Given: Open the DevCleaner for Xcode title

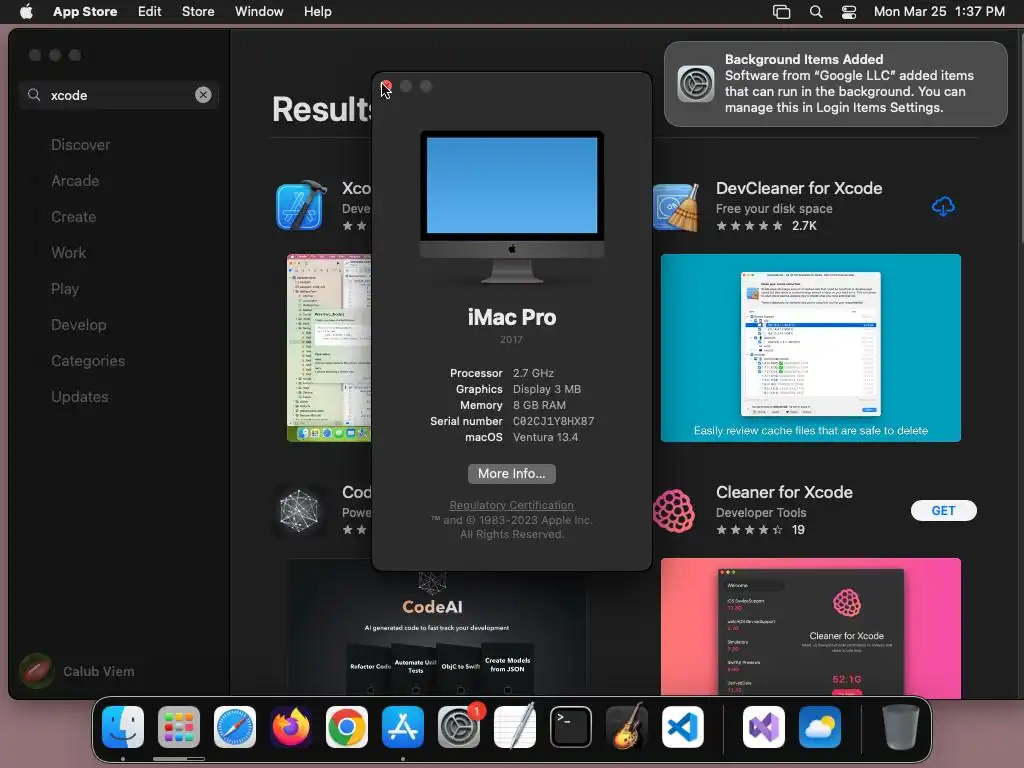Looking at the screenshot, I should point(799,188).
